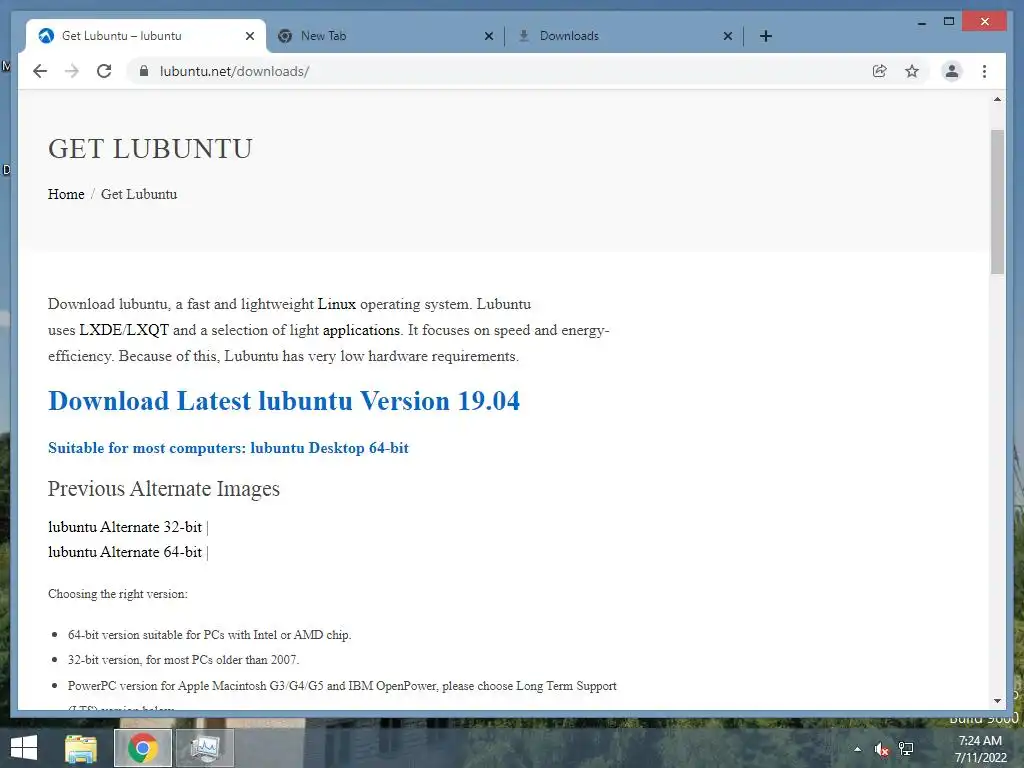Switch to the Downloads tab

coord(624,36)
